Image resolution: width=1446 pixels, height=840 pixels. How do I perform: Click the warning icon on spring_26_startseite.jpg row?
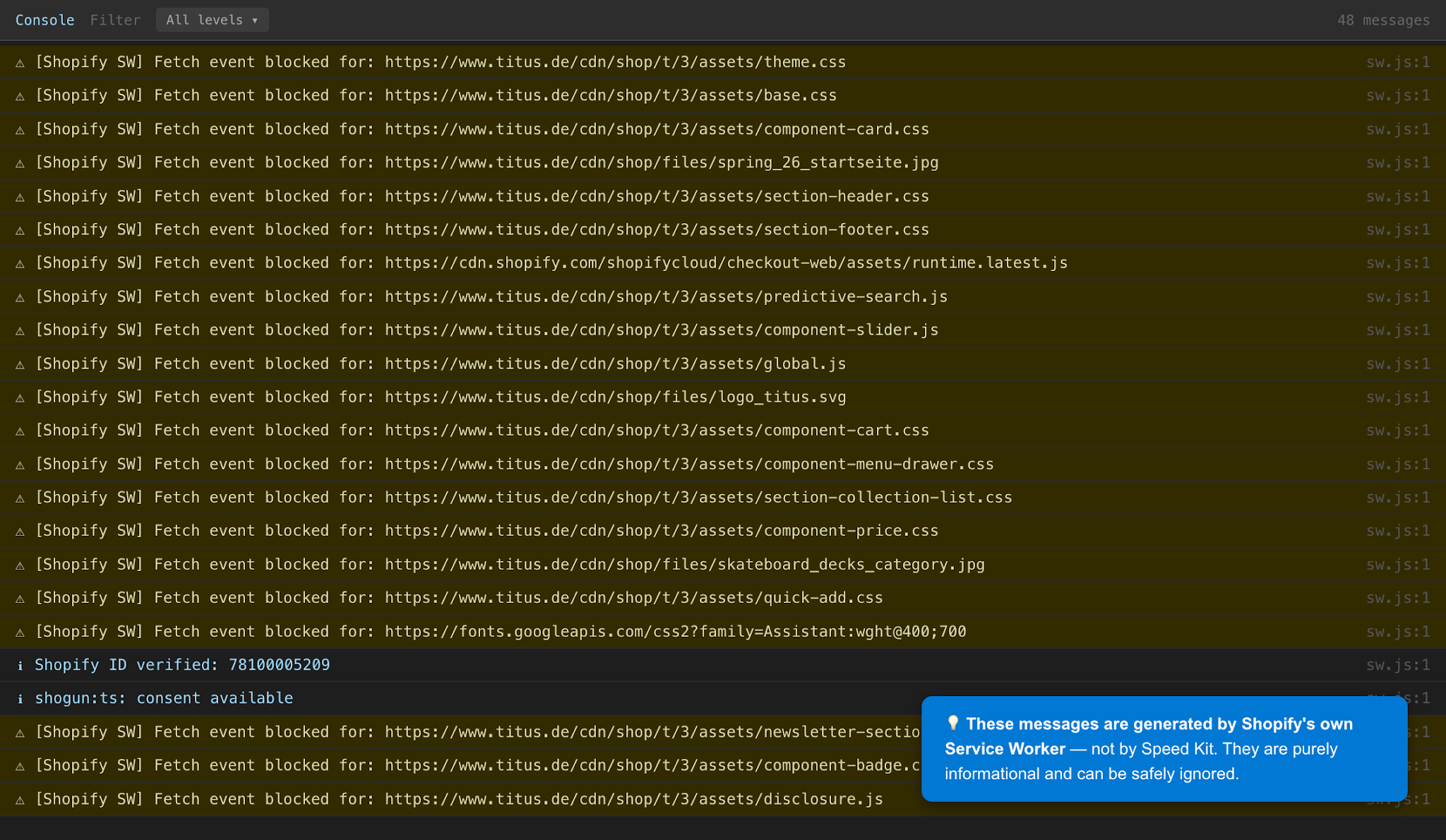(x=20, y=163)
